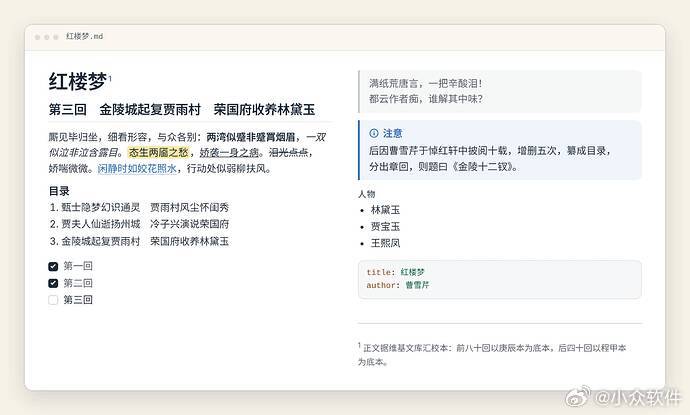The height and width of the screenshot is (415, 690).
Task: Check the unchecked 第三回 checkbox
Action: point(53,300)
